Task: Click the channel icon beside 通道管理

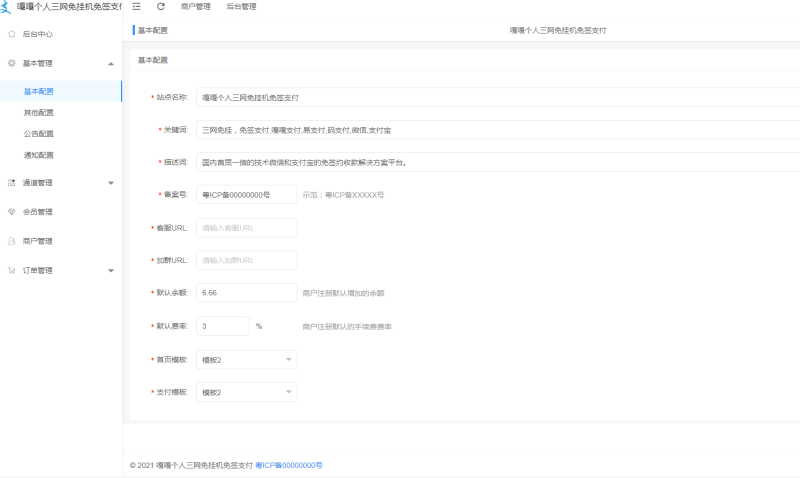Action: tap(12, 183)
